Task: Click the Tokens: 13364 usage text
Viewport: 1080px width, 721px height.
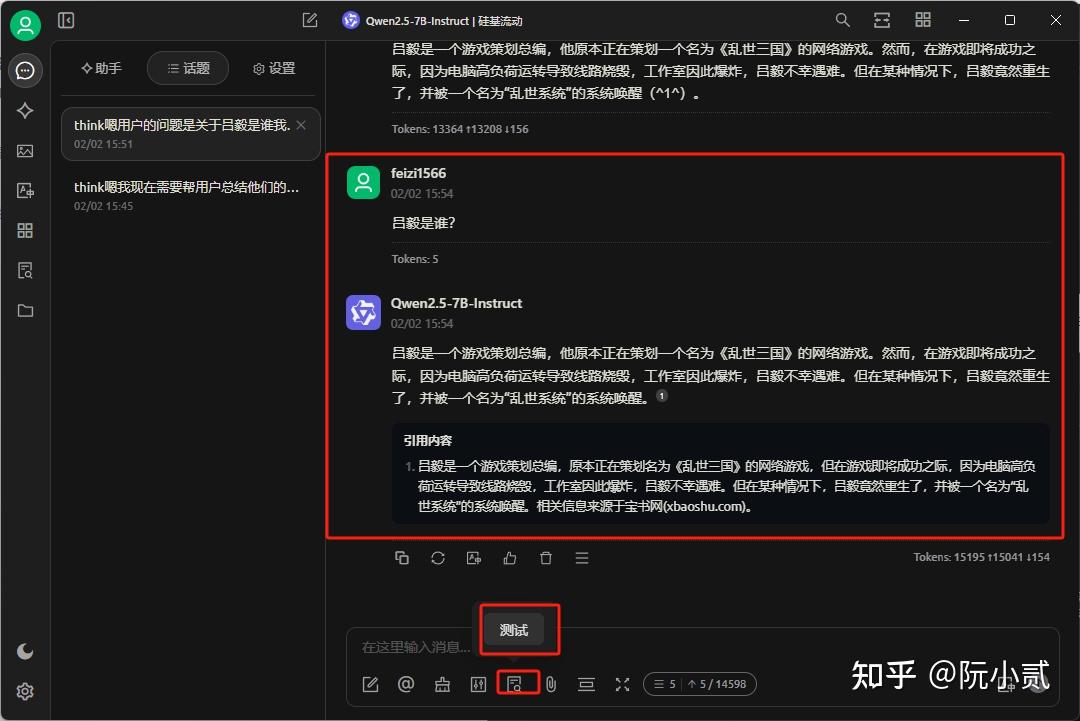Action: (x=460, y=129)
